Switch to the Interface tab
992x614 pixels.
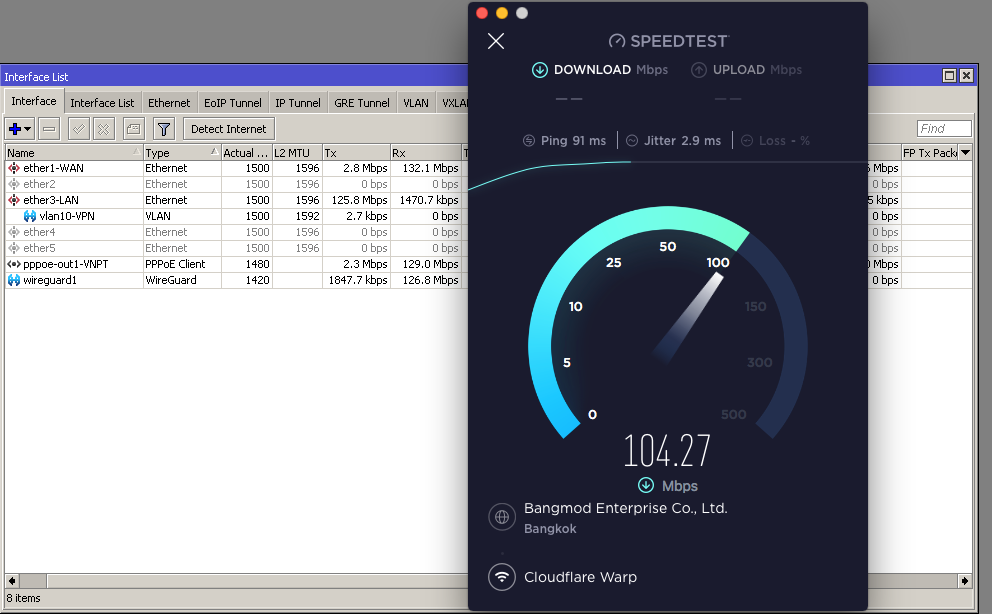(x=34, y=101)
